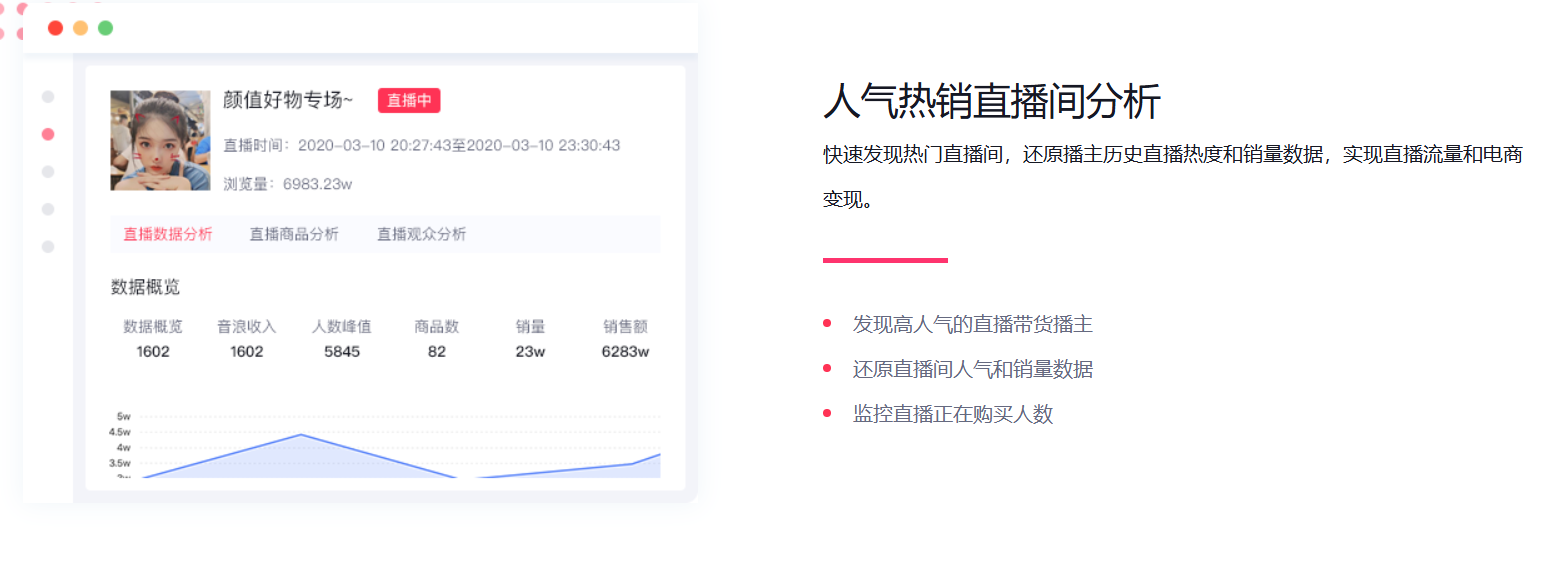Toggle the 直播中 live status badge
The width and height of the screenshot is (1559, 579).
[408, 101]
